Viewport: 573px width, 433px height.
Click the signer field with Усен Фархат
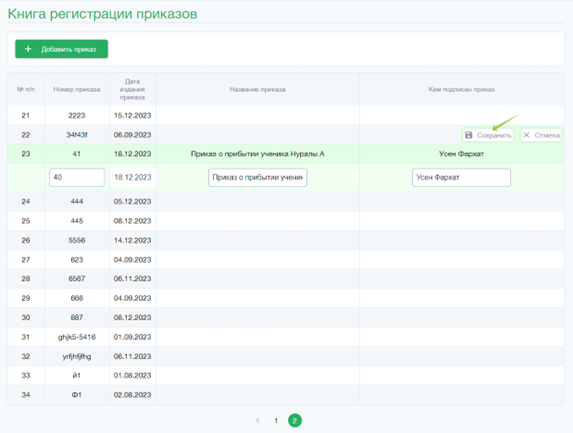(x=462, y=178)
